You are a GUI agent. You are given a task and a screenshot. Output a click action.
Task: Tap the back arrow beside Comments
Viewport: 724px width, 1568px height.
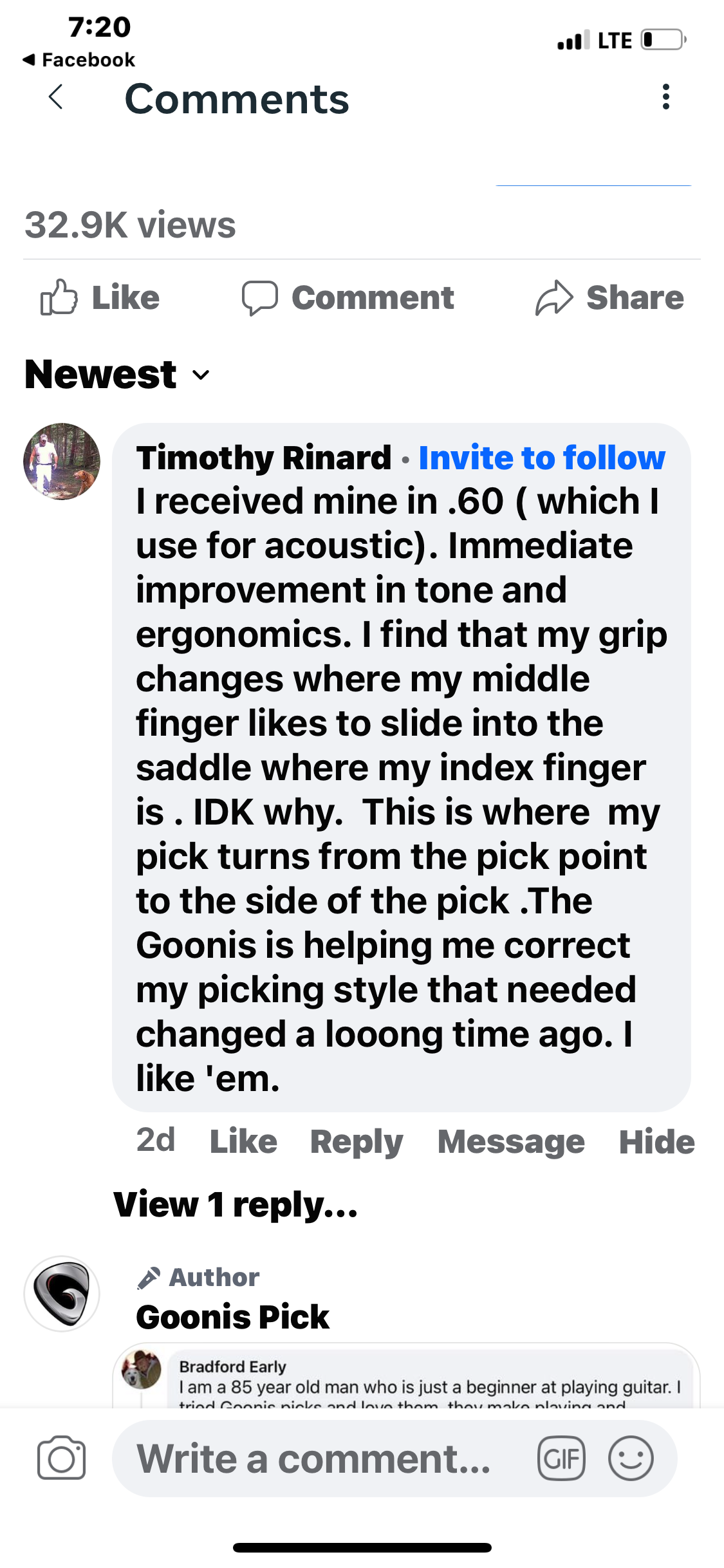pyautogui.click(x=57, y=98)
